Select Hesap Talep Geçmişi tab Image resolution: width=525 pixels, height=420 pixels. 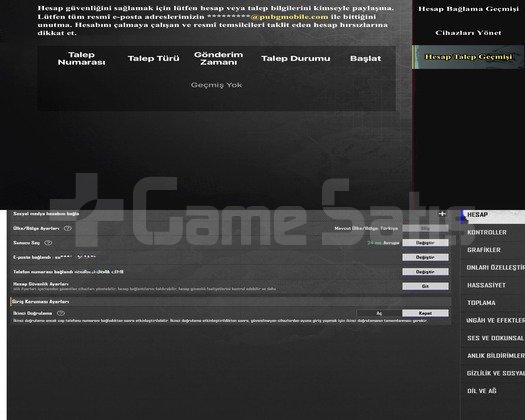468,57
